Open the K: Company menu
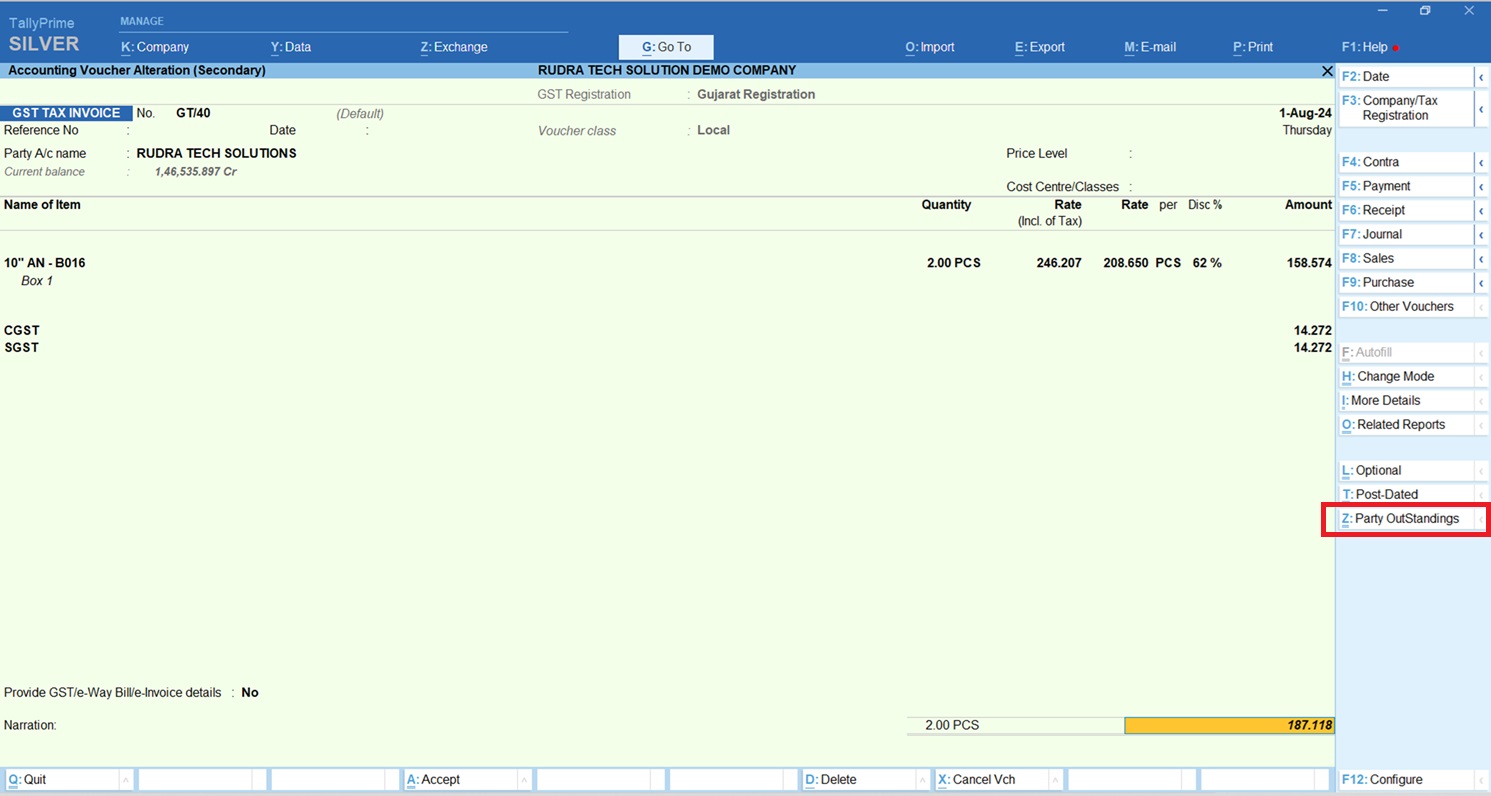 [155, 47]
